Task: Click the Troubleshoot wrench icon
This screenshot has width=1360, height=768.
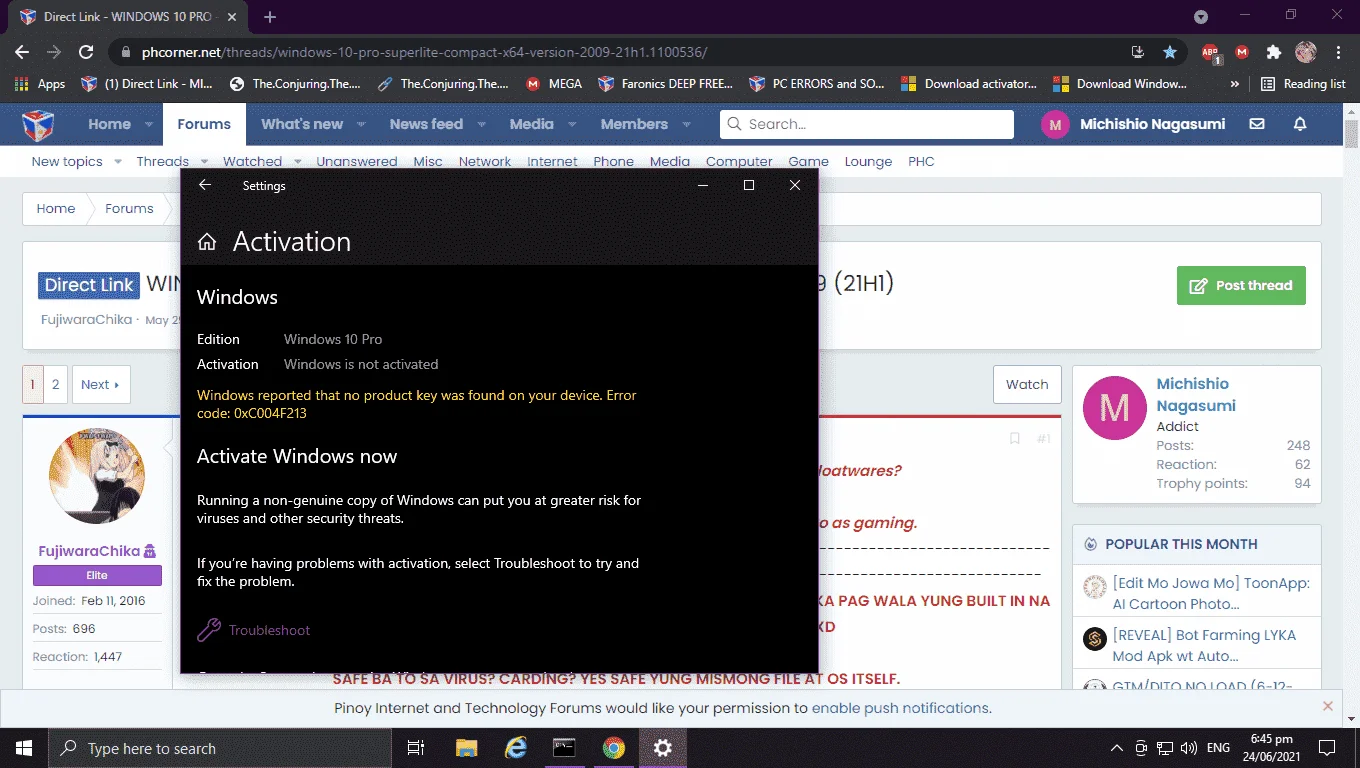Action: click(209, 630)
